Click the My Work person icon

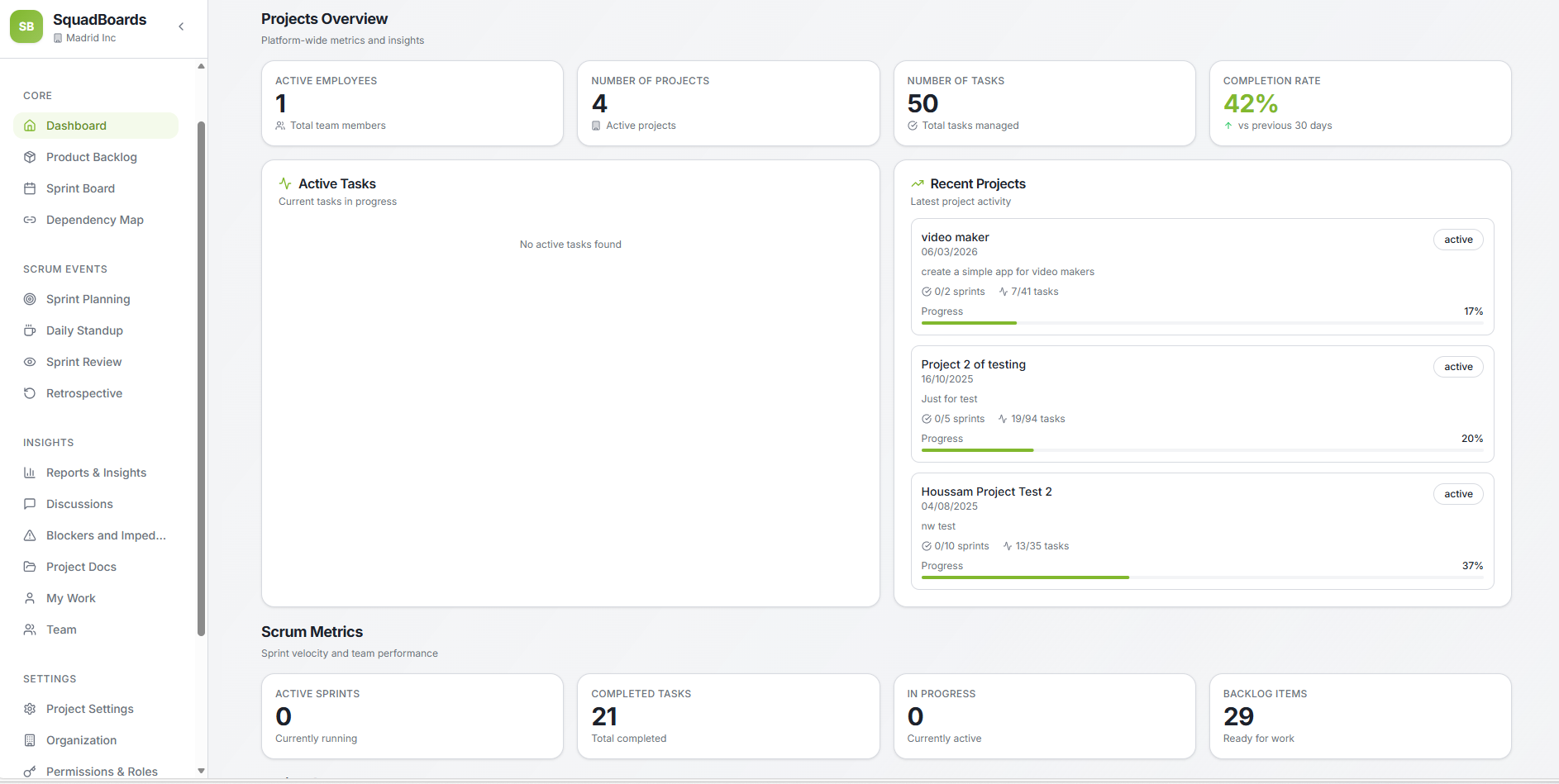(x=30, y=598)
